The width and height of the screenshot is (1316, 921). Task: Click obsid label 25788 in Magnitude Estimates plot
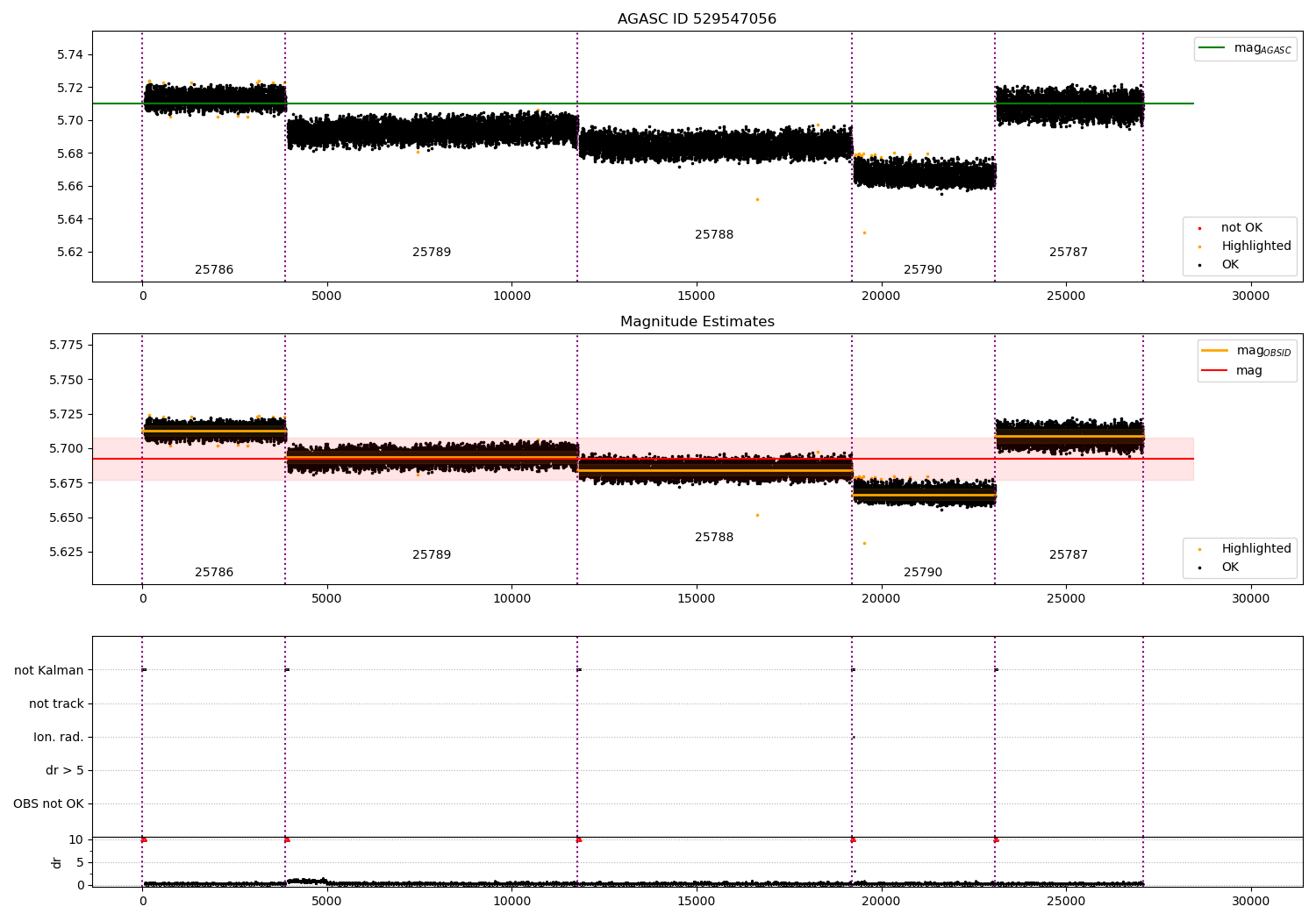point(714,537)
